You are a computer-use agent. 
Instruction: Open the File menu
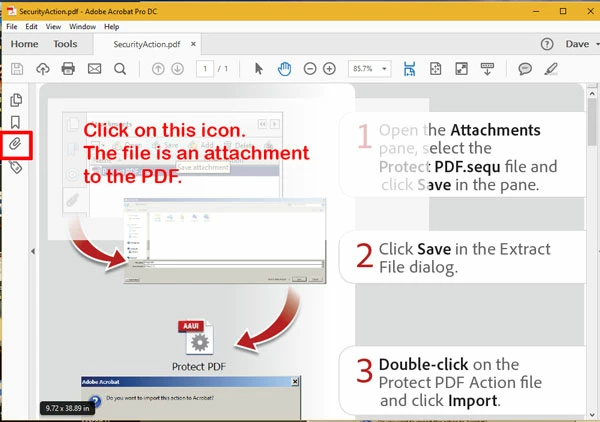click(11, 26)
